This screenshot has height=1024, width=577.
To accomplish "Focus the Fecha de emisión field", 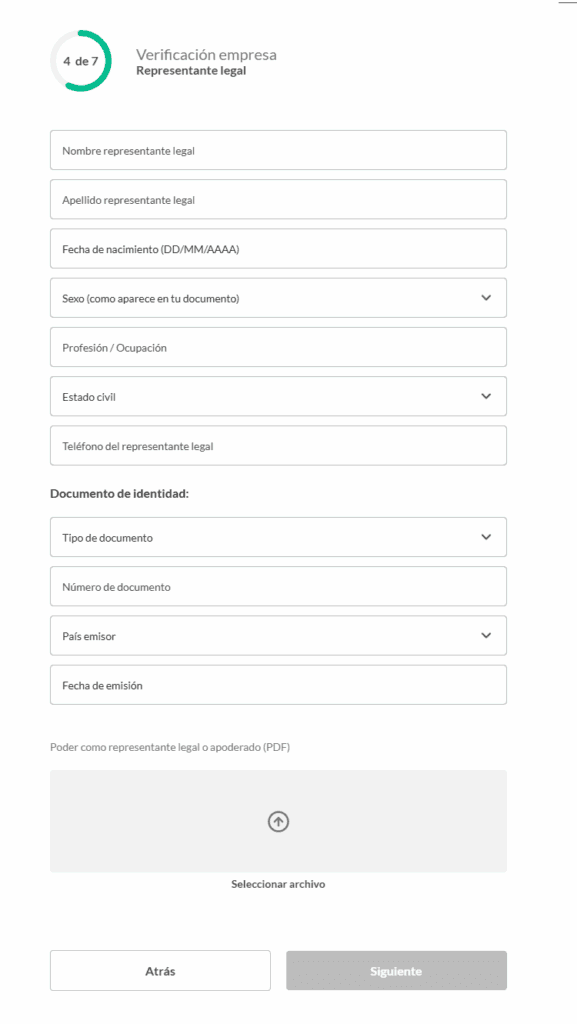I will click(278, 685).
